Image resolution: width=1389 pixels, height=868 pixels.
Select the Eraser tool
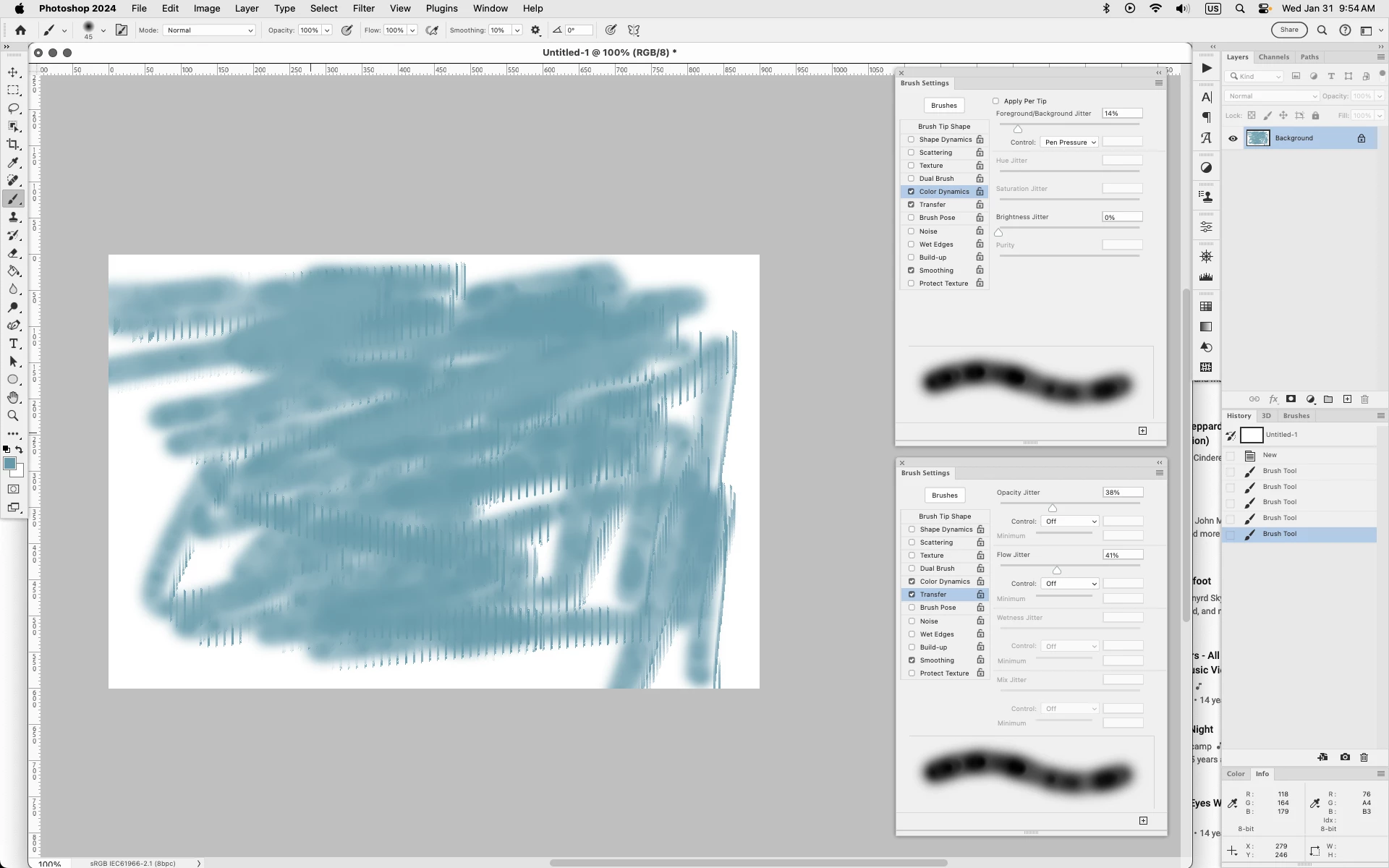click(x=13, y=253)
